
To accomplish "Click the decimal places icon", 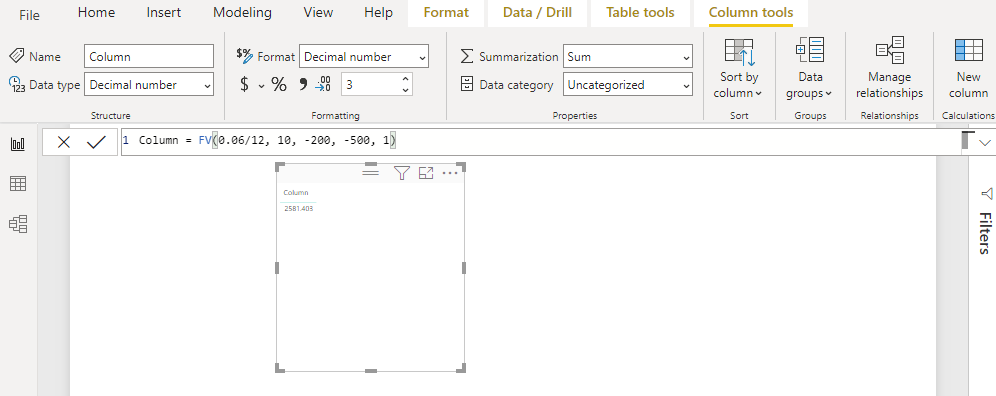I will (323, 85).
